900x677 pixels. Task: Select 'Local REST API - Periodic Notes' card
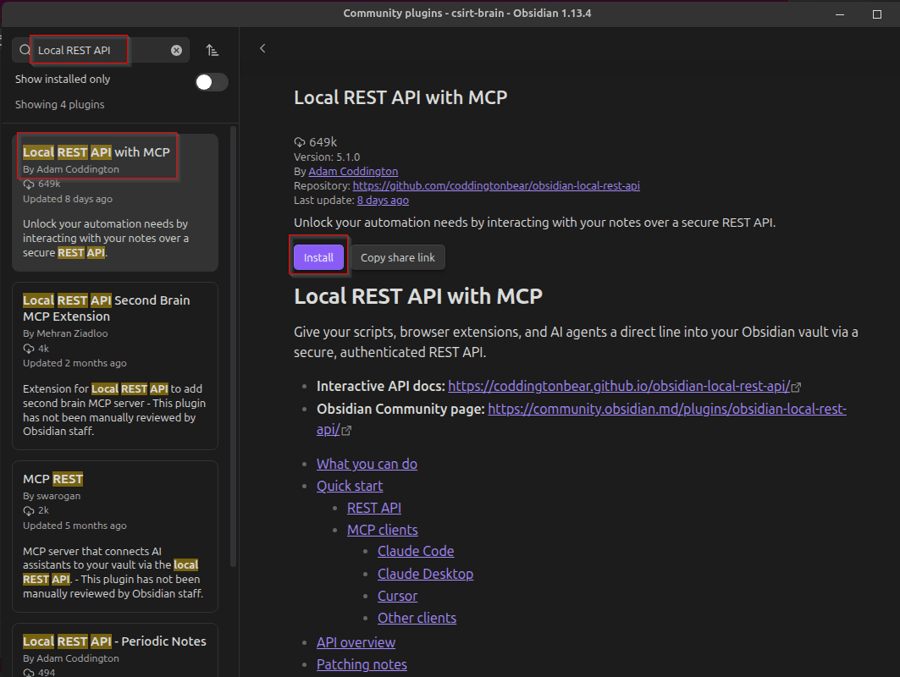[x=115, y=650]
